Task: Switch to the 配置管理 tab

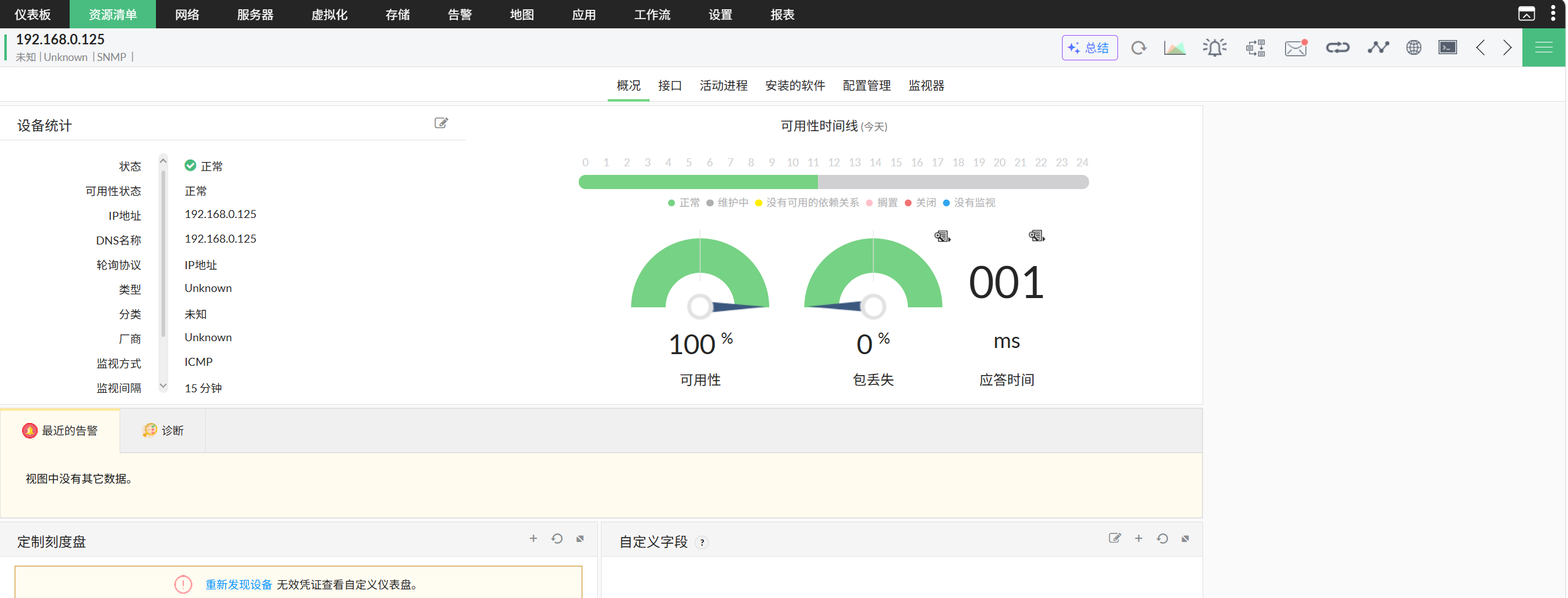Action: 867,86
